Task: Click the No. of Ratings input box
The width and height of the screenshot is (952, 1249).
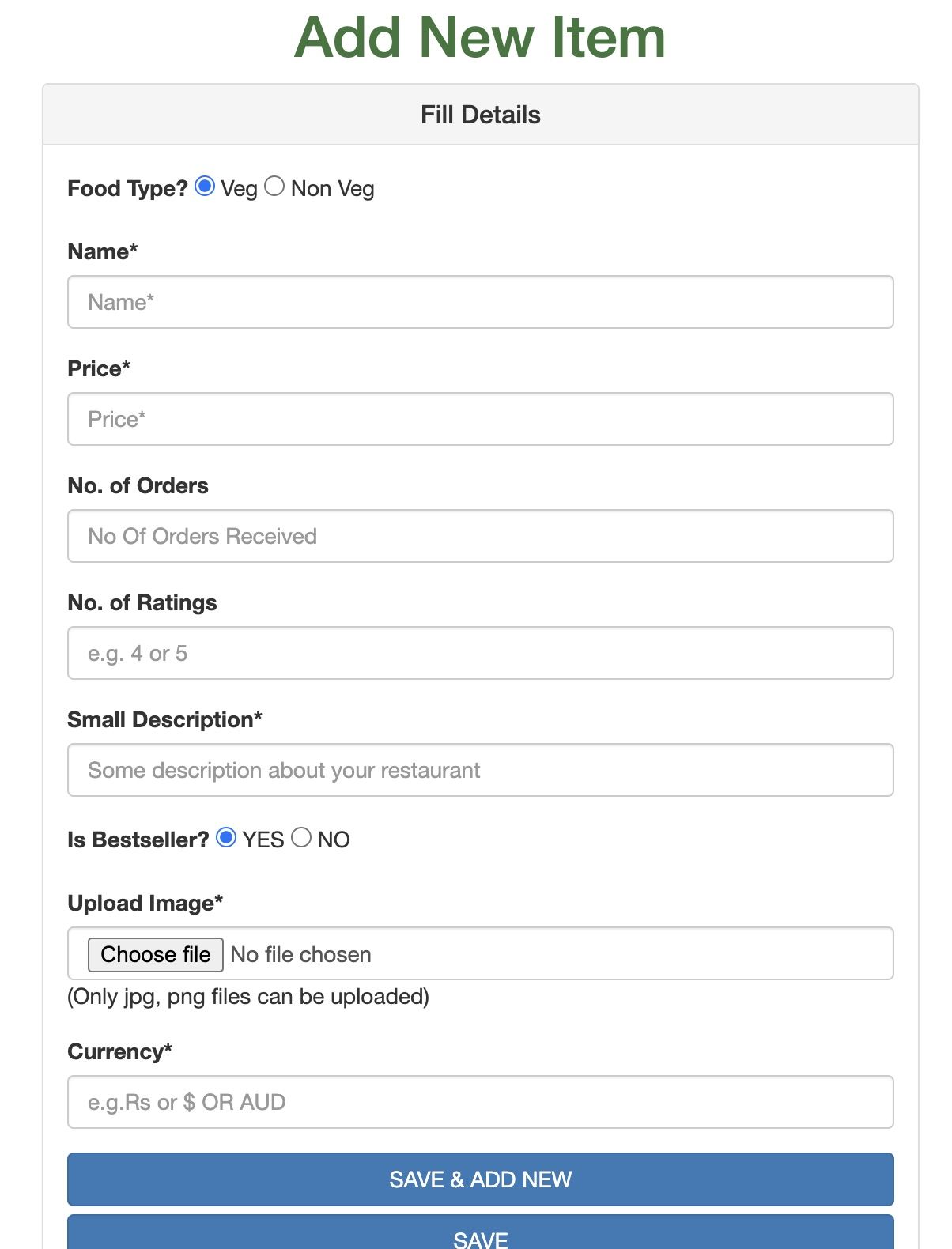Action: point(480,653)
